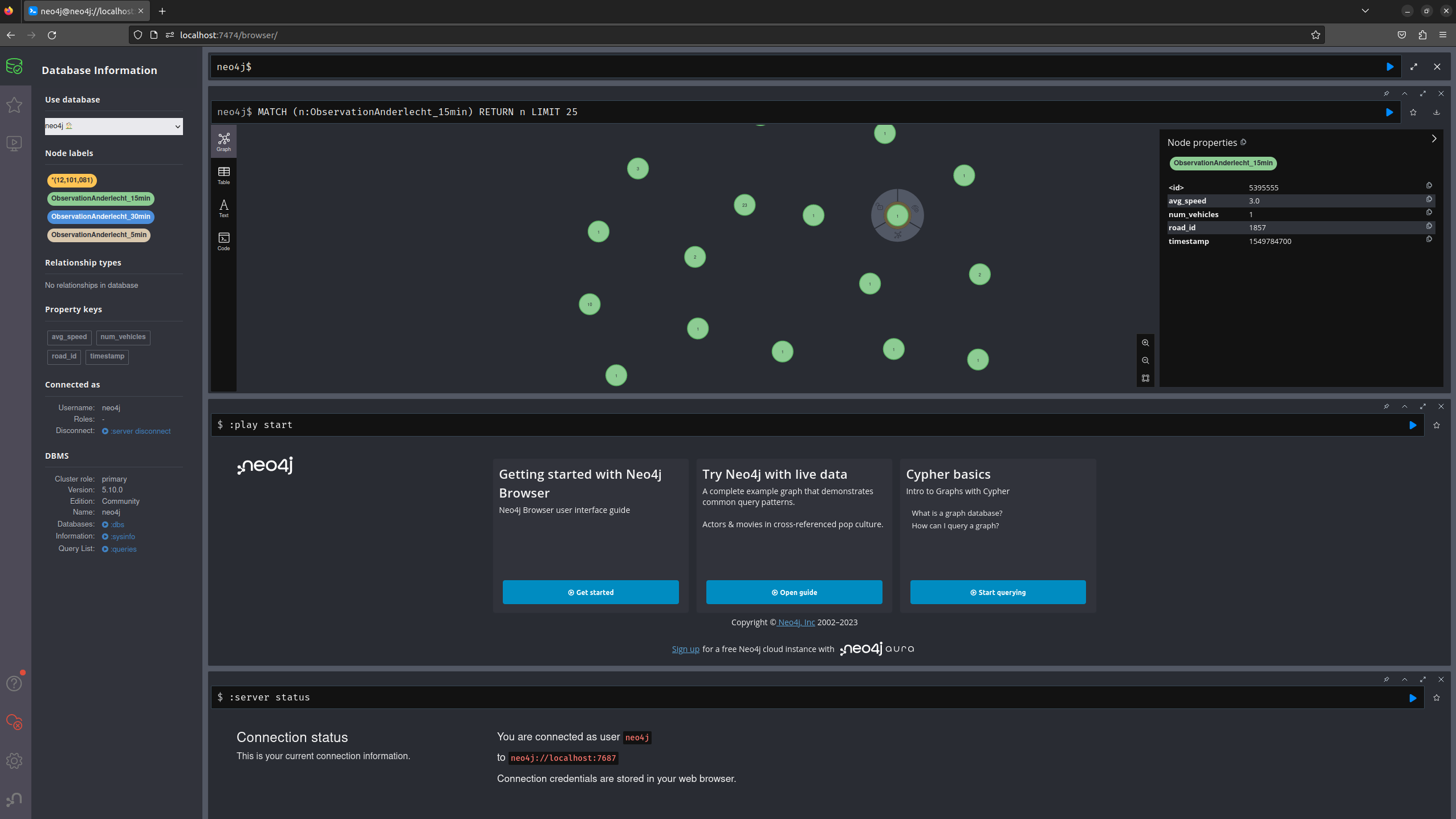The width and height of the screenshot is (1456, 819).
Task: Collapse the :play start frame
Action: [x=1404, y=406]
